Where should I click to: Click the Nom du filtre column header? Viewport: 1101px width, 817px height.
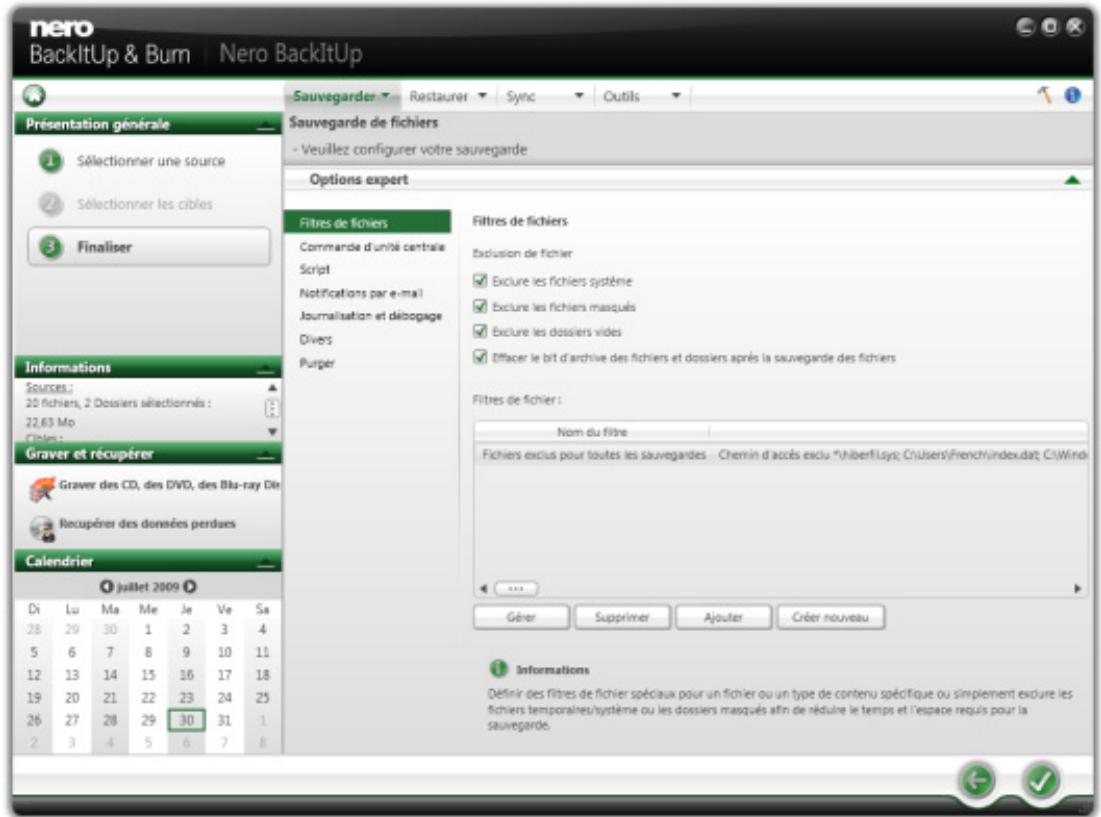pos(592,432)
